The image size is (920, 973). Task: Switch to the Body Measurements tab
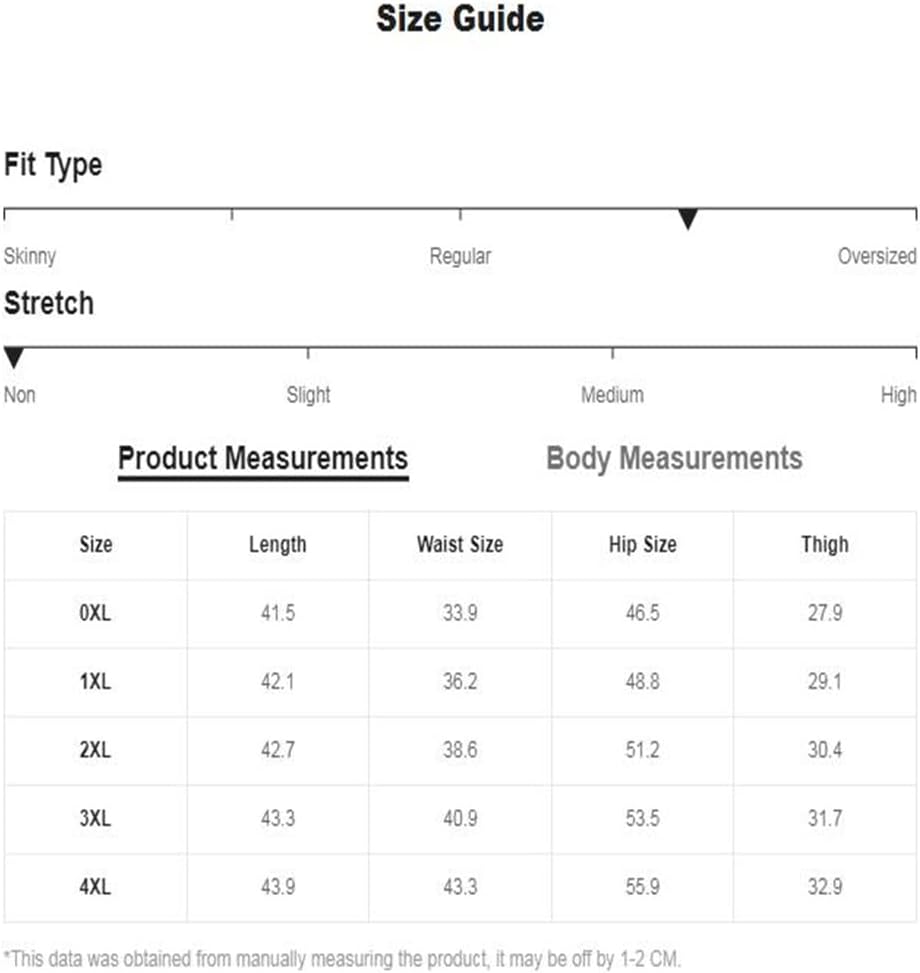click(x=674, y=459)
